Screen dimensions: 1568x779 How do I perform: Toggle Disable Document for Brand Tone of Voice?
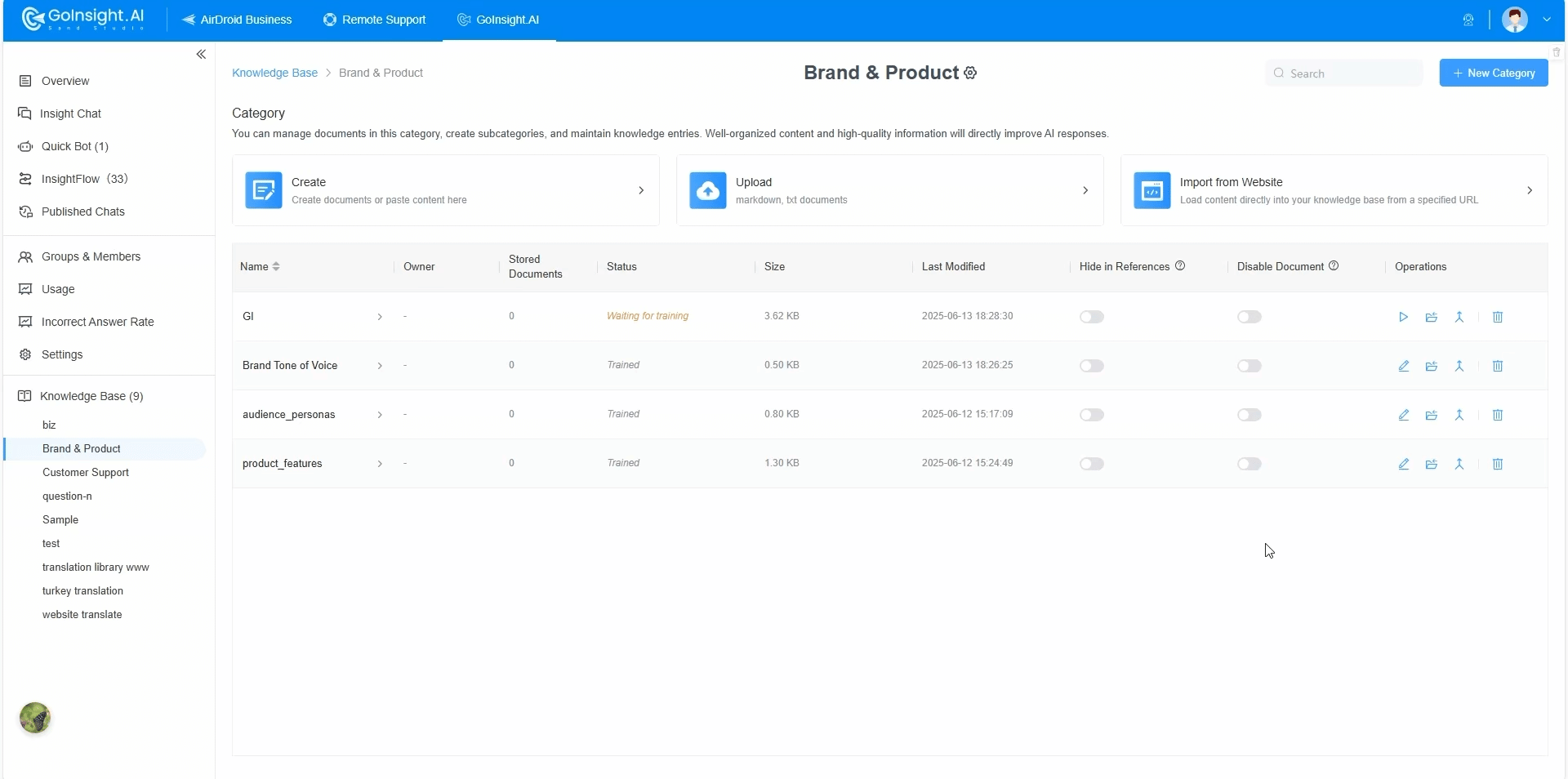pos(1249,366)
